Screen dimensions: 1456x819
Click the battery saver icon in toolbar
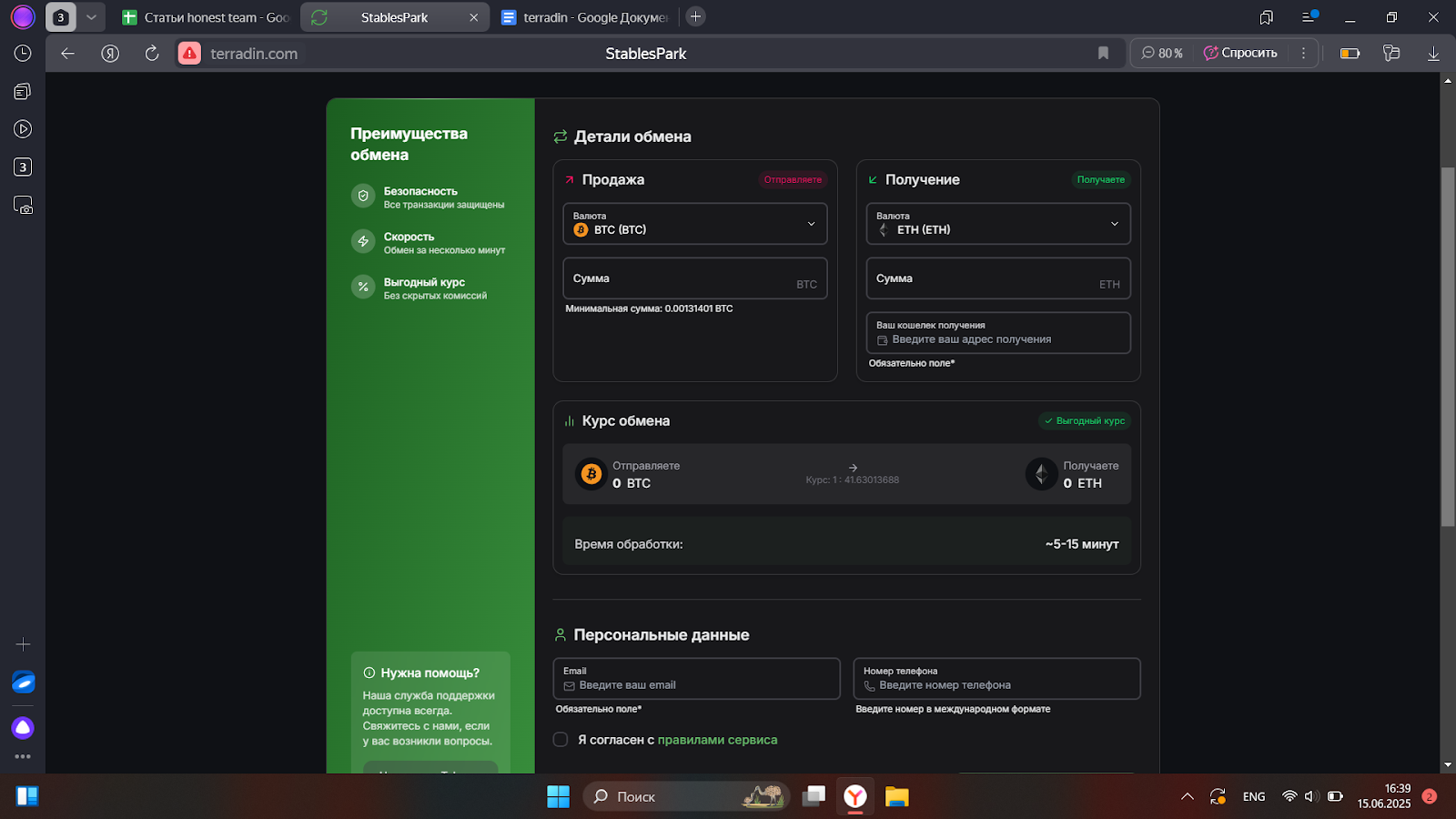pyautogui.click(x=1350, y=54)
